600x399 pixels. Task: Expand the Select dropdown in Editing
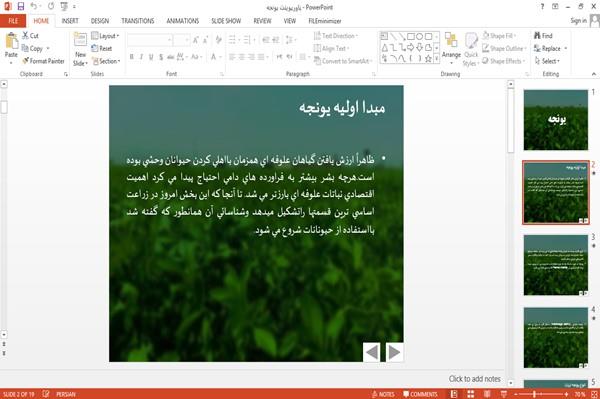pyautogui.click(x=547, y=61)
